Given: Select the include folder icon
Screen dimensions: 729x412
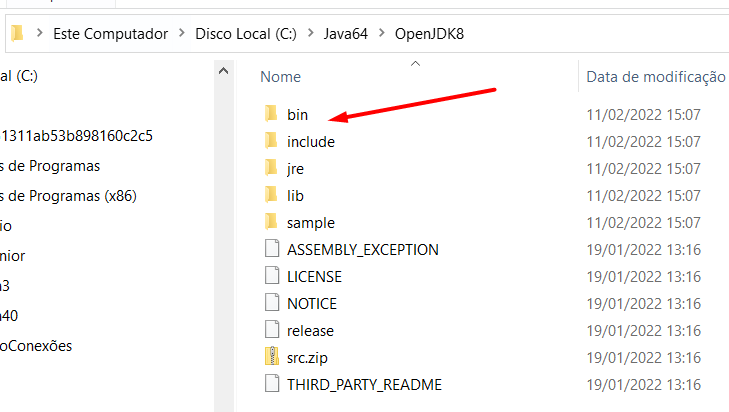Looking at the screenshot, I should [272, 140].
